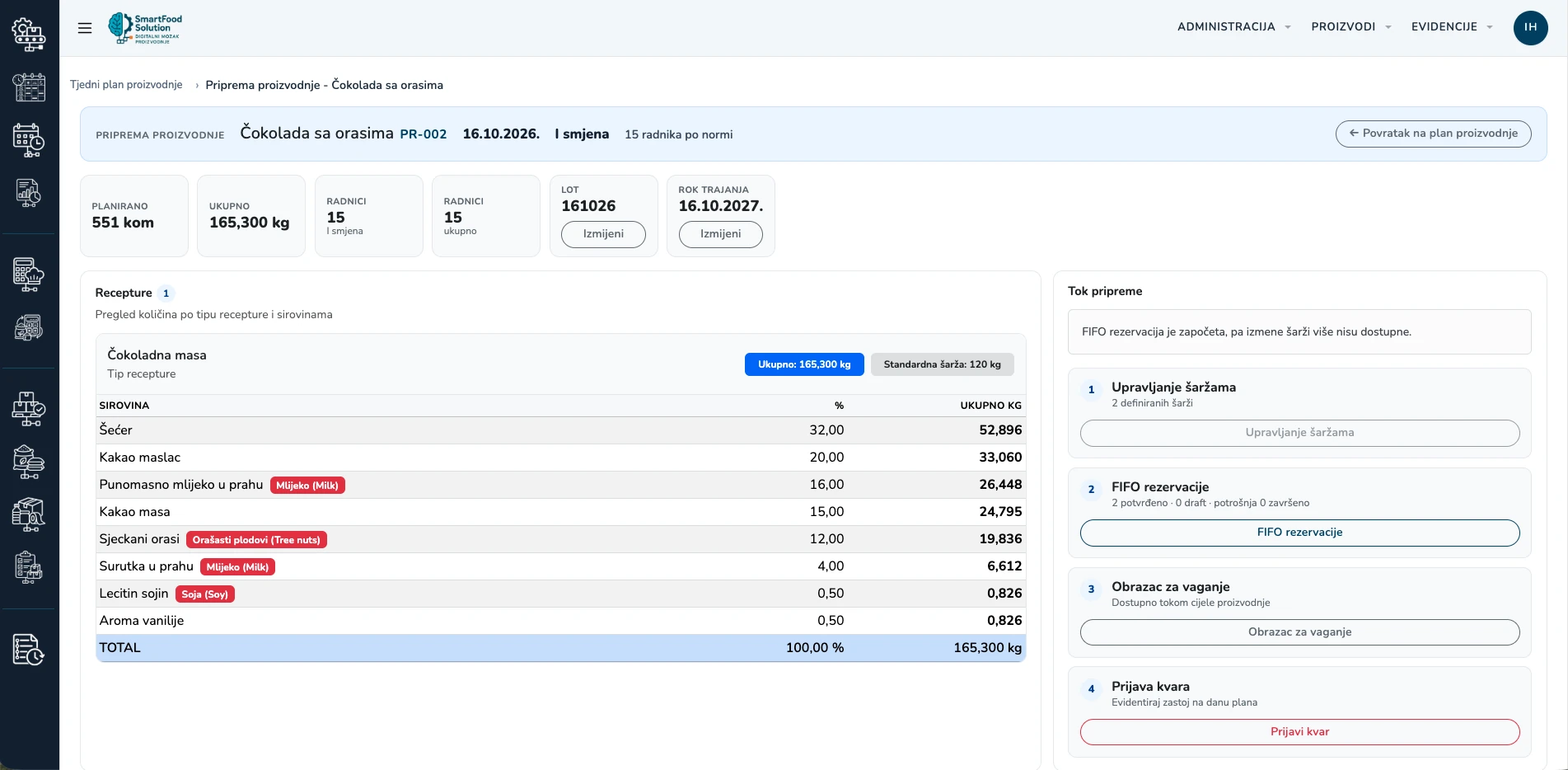This screenshot has width=1568, height=770.
Task: Open the clipboard checklist with boxes icon
Action: pos(29,568)
